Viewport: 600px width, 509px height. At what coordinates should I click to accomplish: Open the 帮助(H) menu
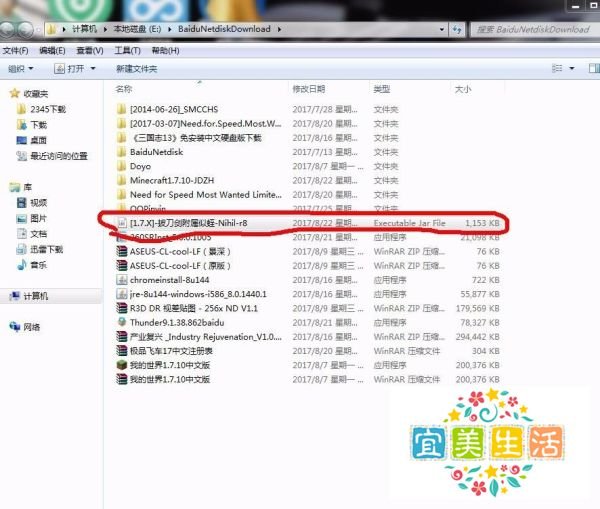click(165, 51)
